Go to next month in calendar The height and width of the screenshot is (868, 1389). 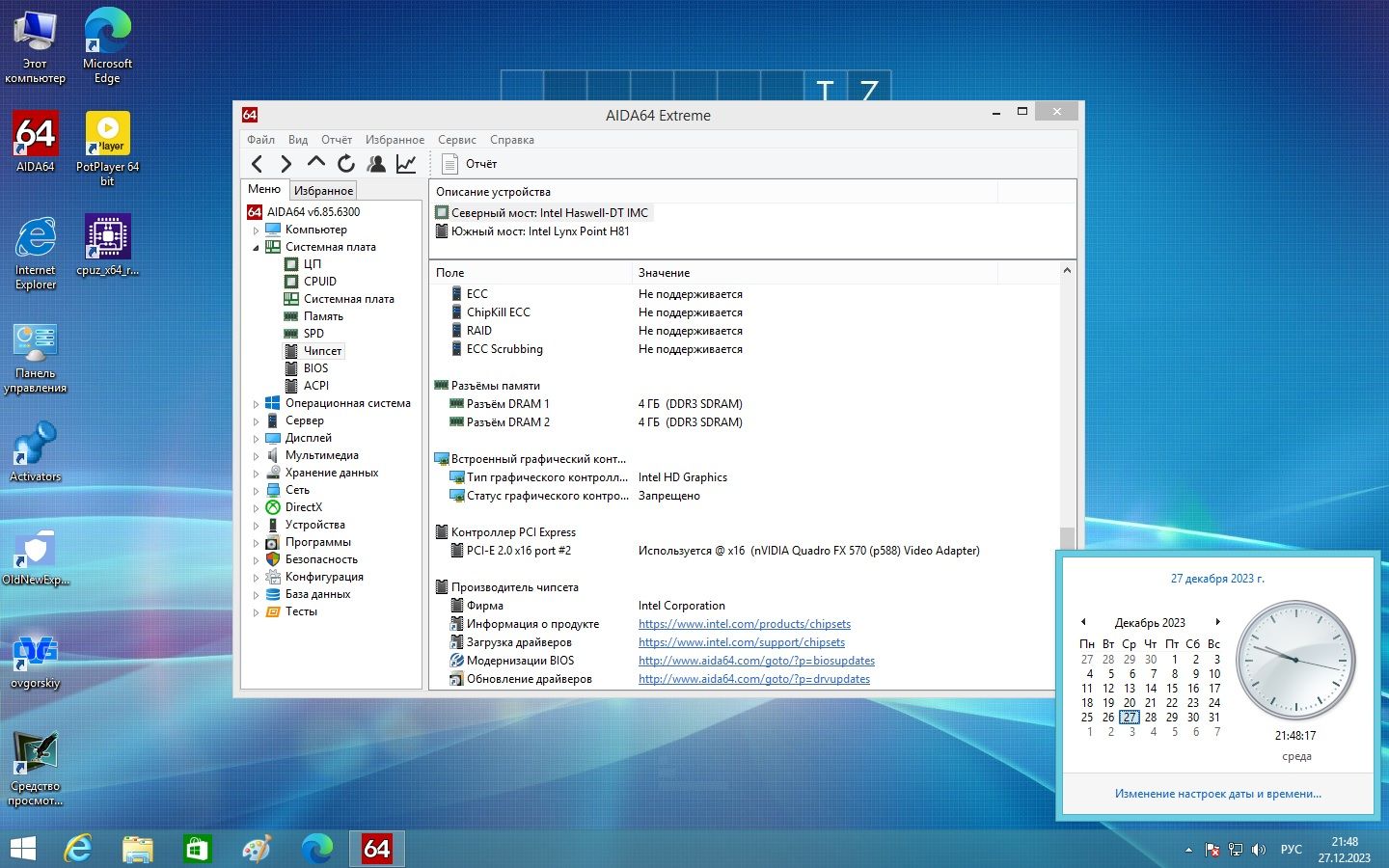point(1217,622)
